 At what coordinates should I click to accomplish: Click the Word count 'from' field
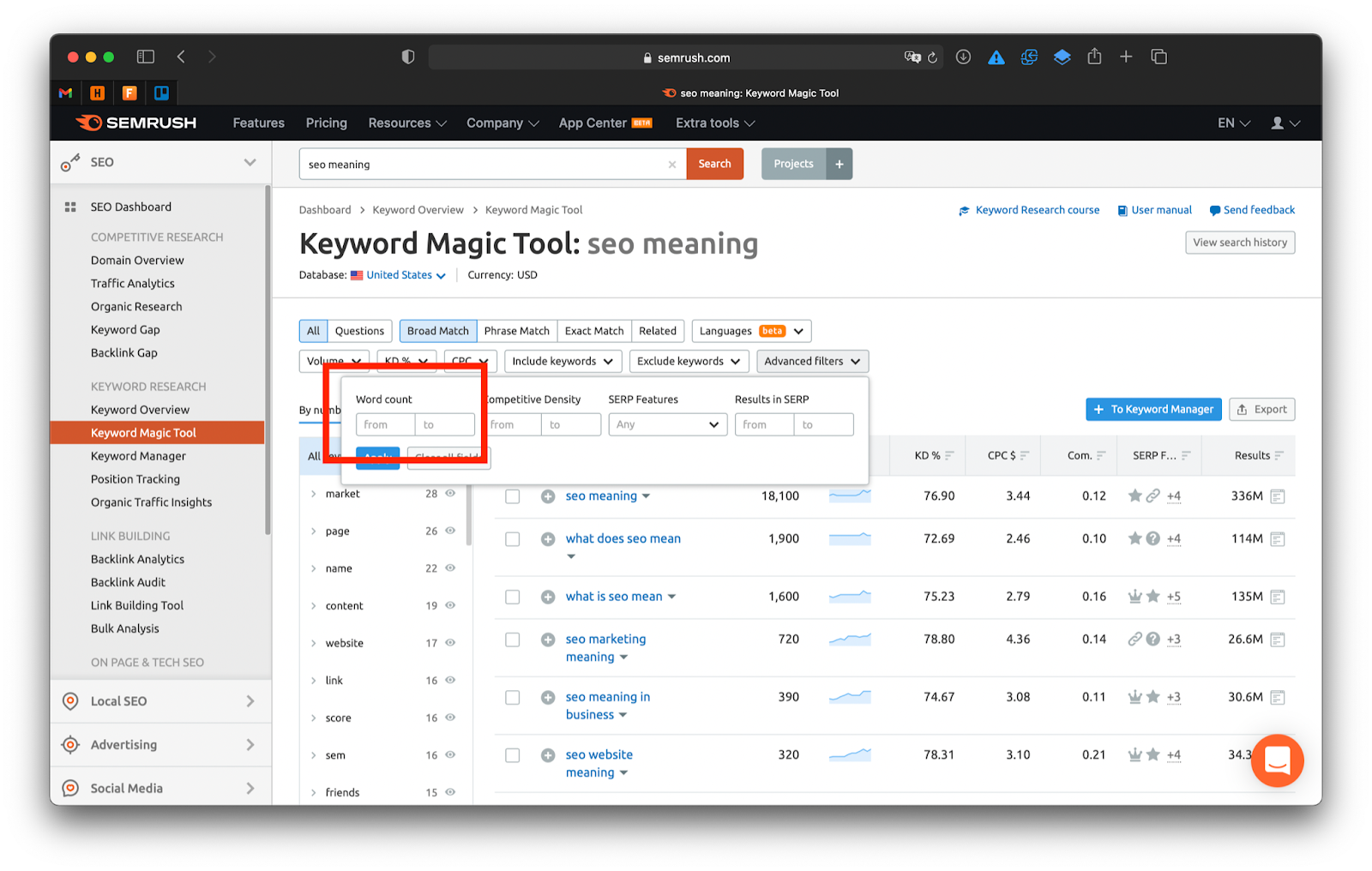click(385, 424)
